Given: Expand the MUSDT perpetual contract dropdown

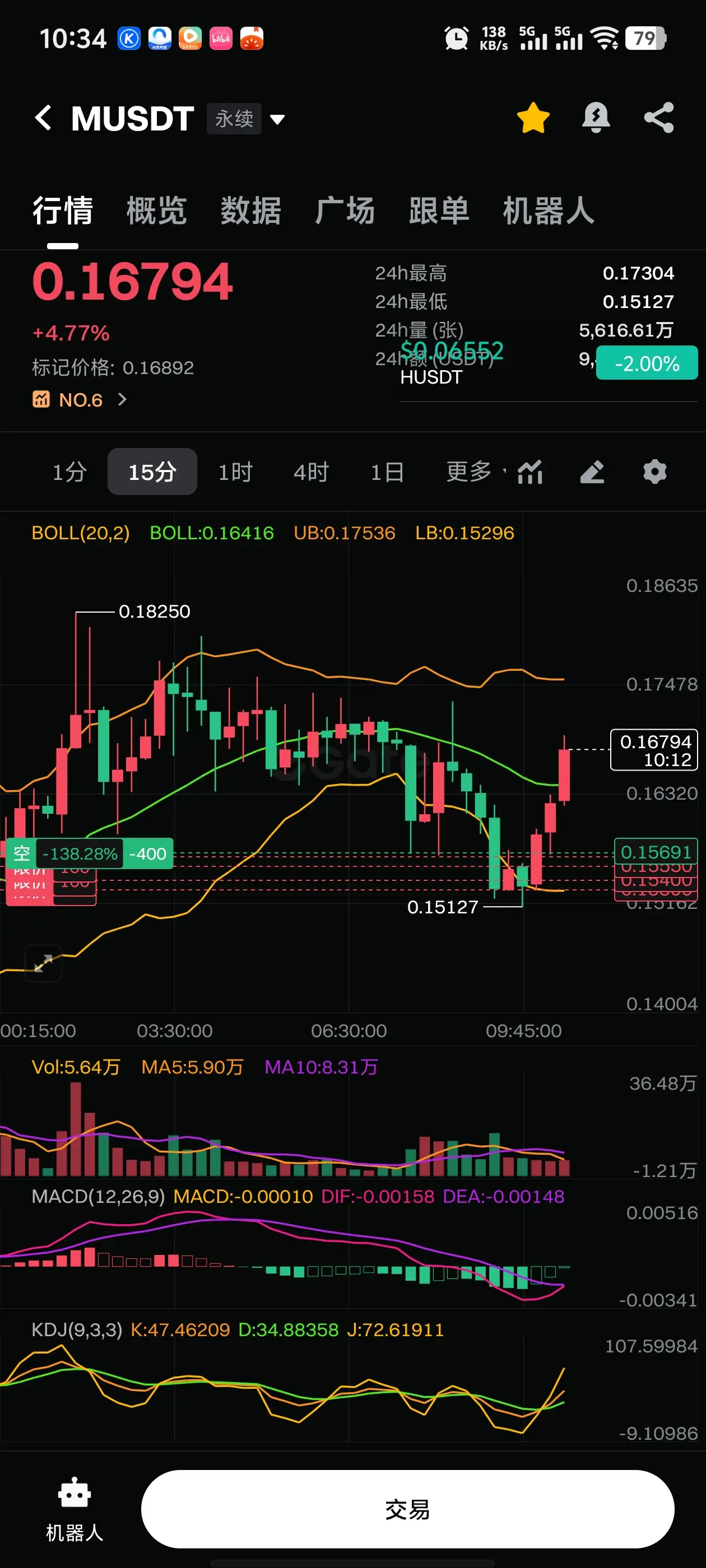Looking at the screenshot, I should click(x=278, y=119).
